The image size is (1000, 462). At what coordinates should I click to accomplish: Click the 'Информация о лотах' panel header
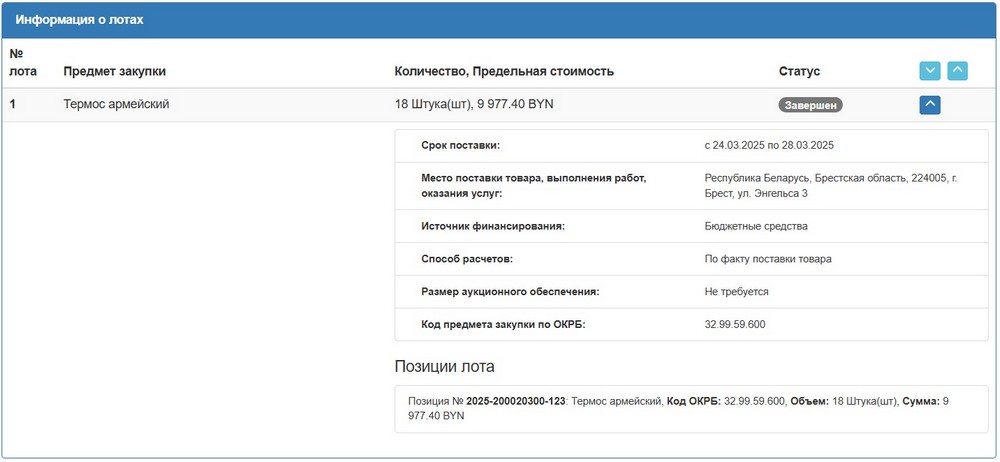tap(79, 20)
